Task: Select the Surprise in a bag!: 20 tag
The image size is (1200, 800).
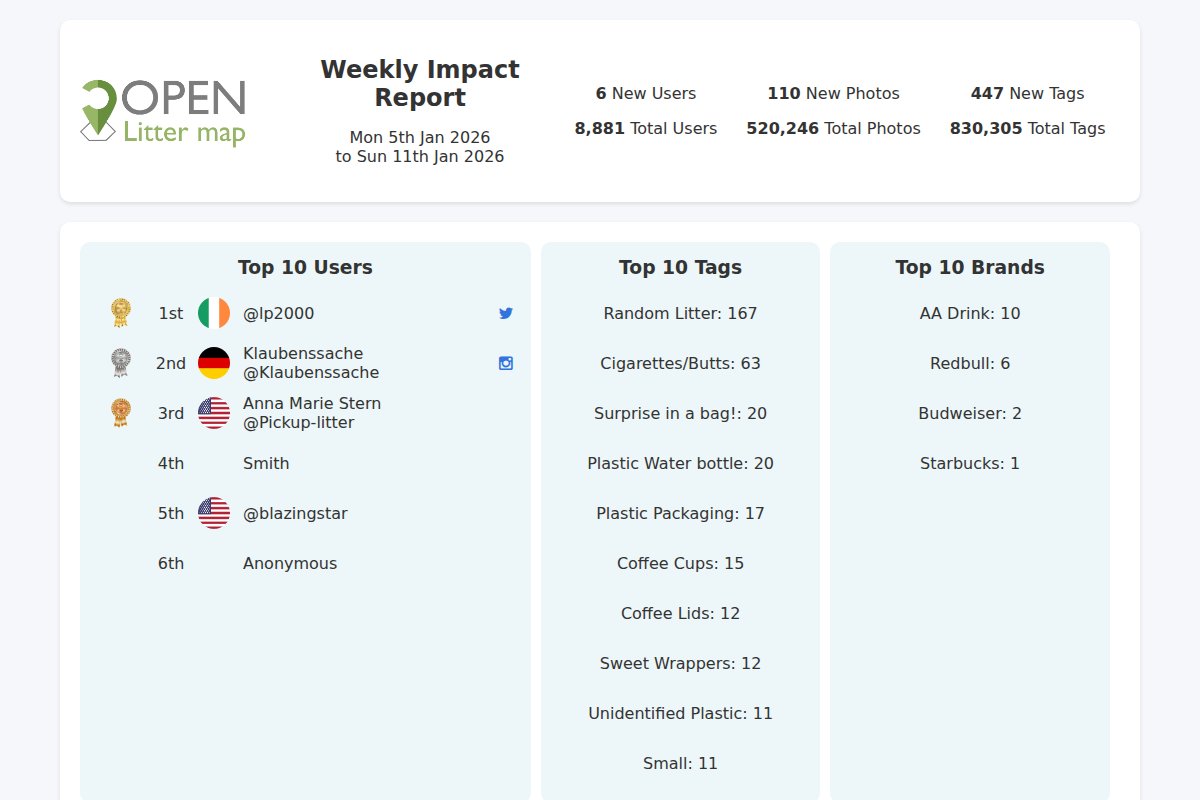Action: [x=680, y=413]
